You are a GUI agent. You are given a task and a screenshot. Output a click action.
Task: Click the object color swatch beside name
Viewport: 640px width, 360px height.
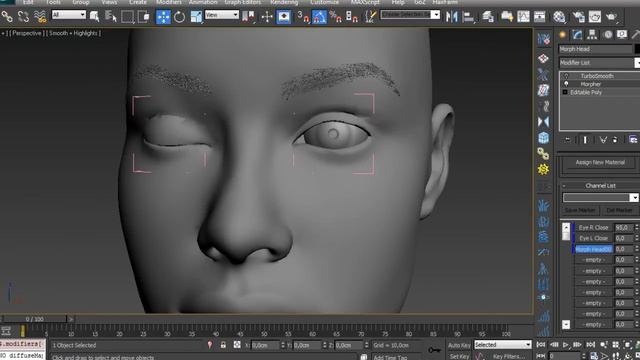click(637, 49)
